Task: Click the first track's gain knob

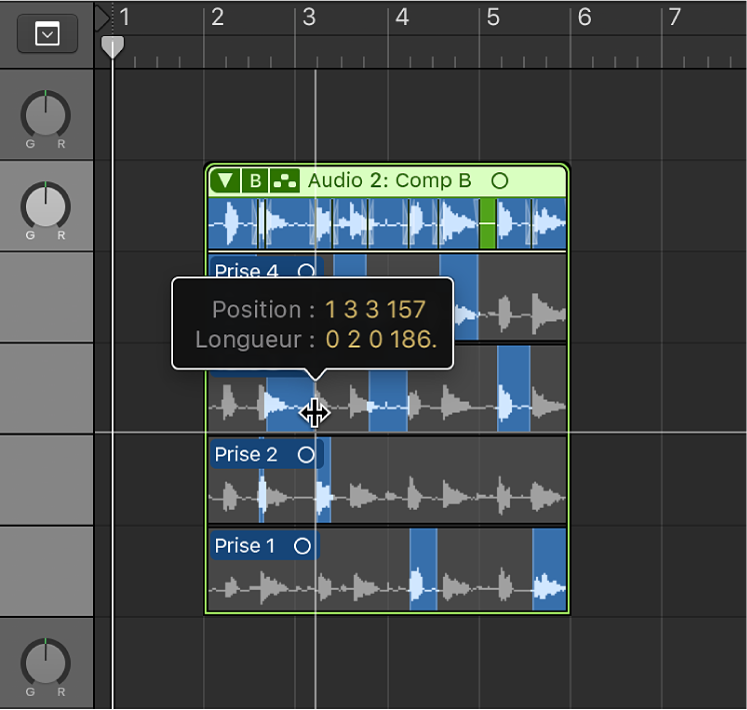Action: click(x=46, y=114)
